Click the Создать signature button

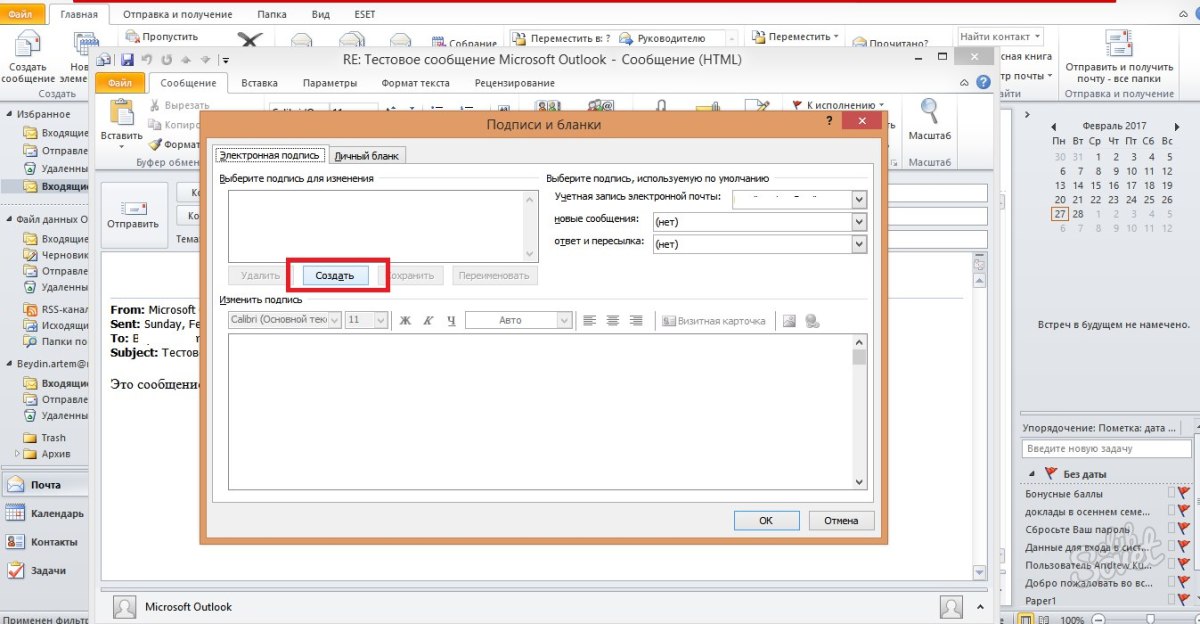click(335, 275)
